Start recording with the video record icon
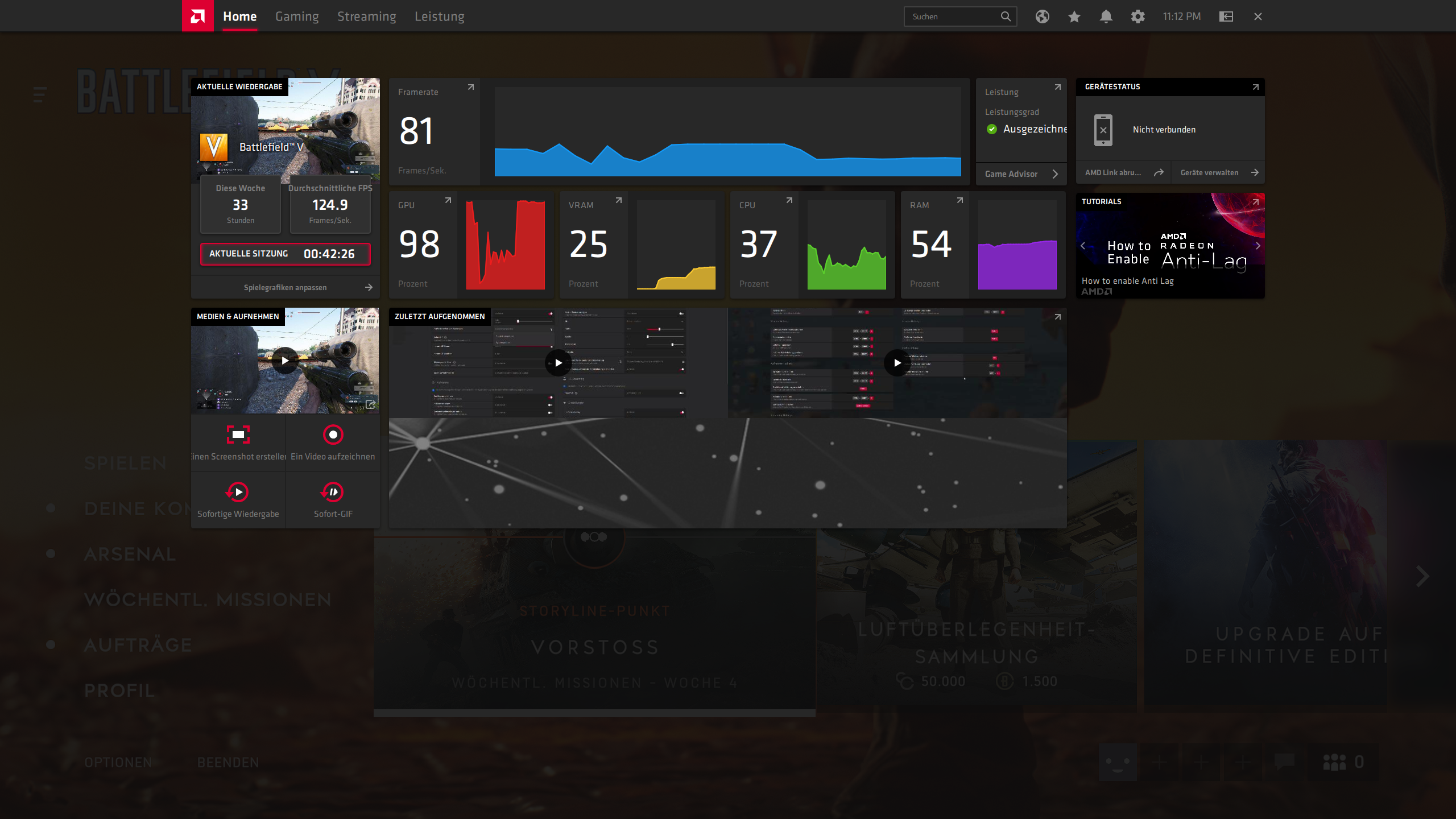1456x819 pixels. click(x=333, y=435)
